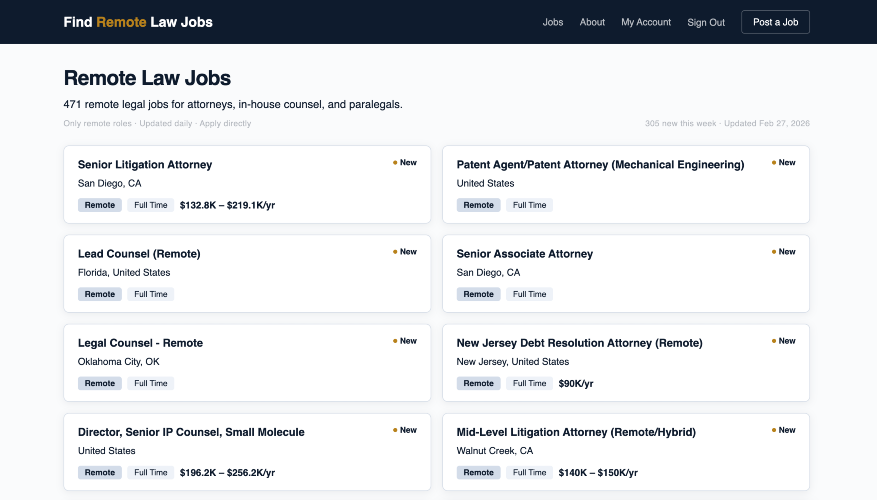Click the Sign Out link
Viewport: 877px width, 500px height.
tap(706, 22)
